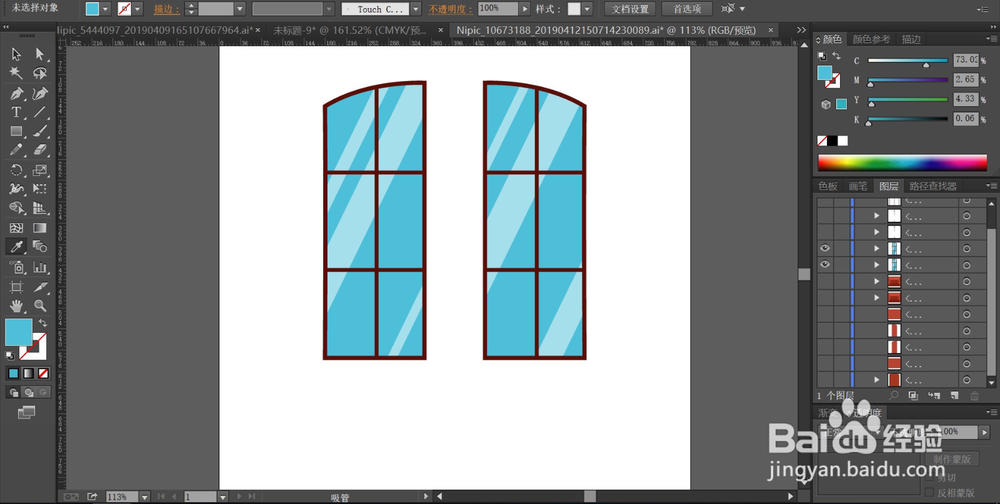Screen dimensions: 1000x504
Task: Choose the Rectangle tool
Action: [17, 131]
